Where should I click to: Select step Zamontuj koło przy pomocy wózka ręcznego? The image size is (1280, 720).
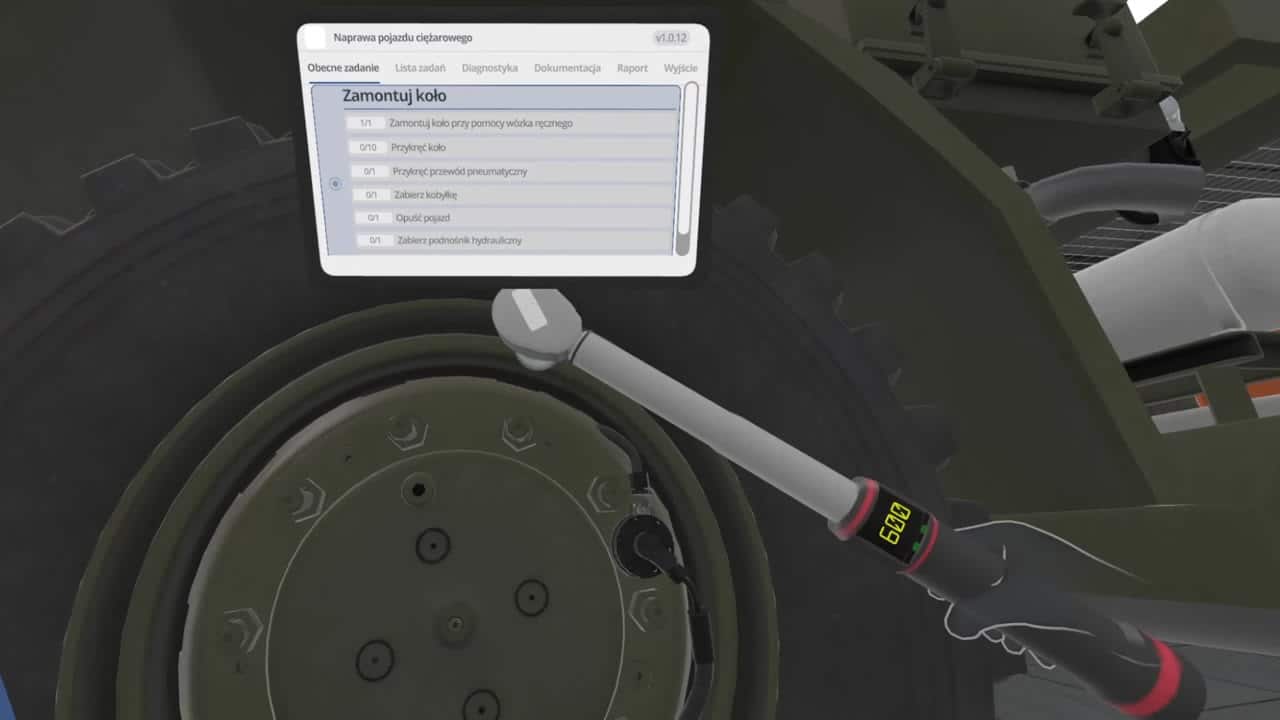(x=512, y=123)
